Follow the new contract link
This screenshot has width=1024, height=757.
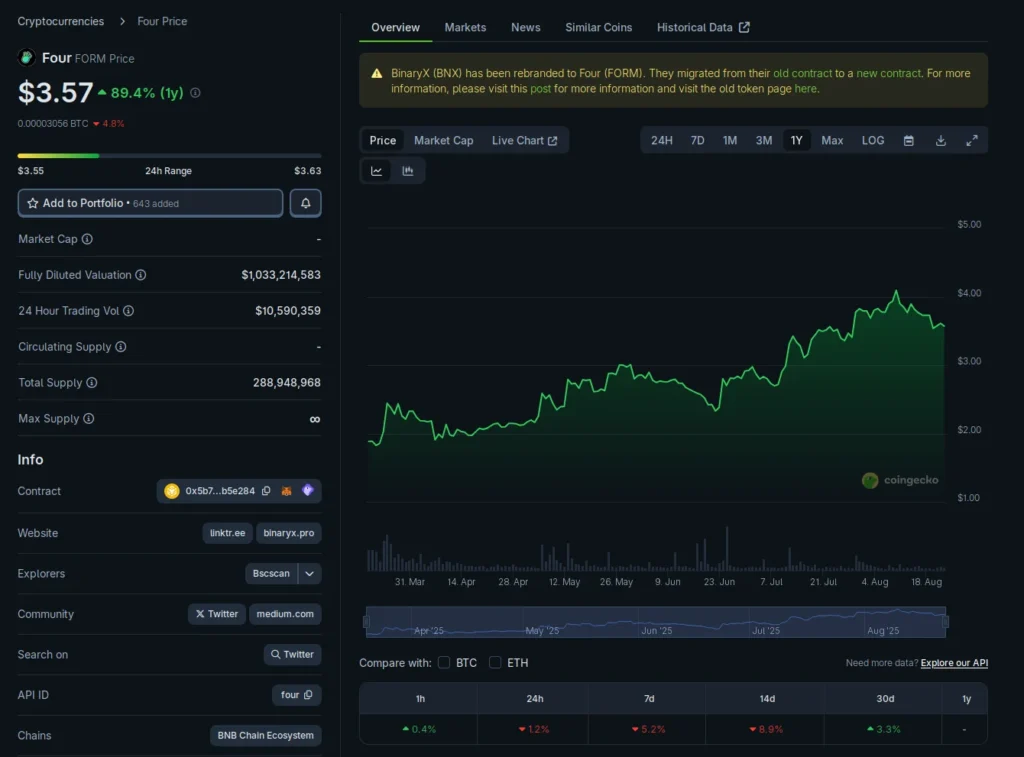pos(888,73)
